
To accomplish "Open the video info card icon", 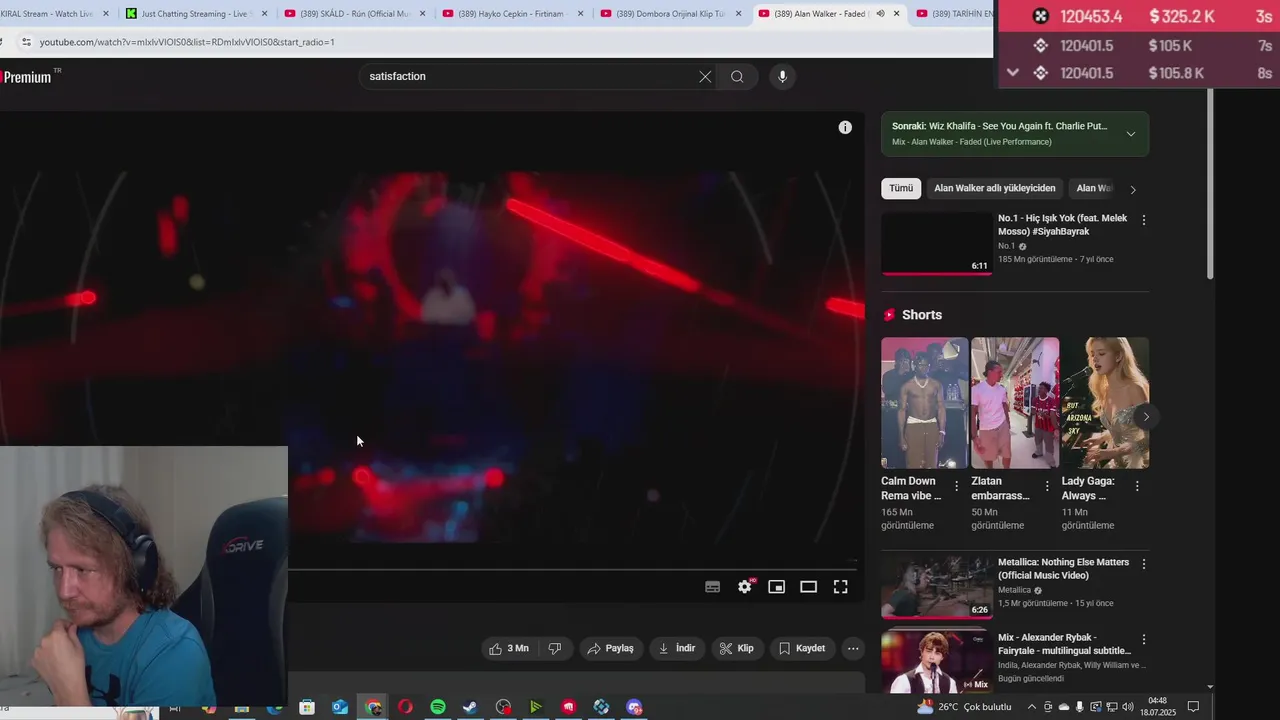I will (845, 127).
